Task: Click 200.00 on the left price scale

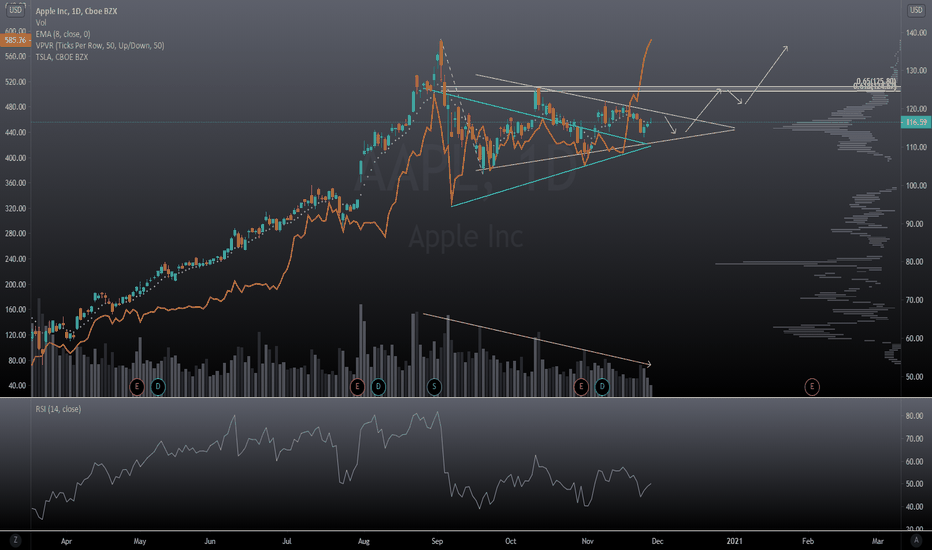Action: pos(15,285)
